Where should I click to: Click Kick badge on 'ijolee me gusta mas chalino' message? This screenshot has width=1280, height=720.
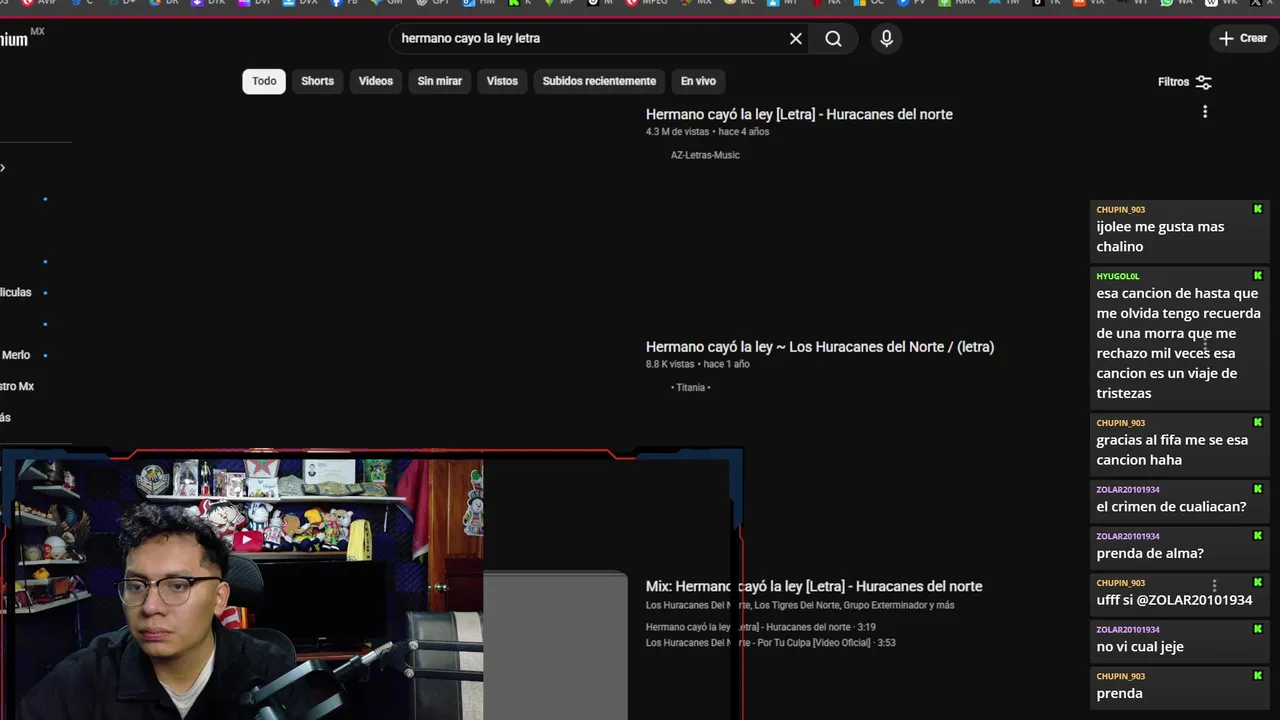tap(1258, 209)
